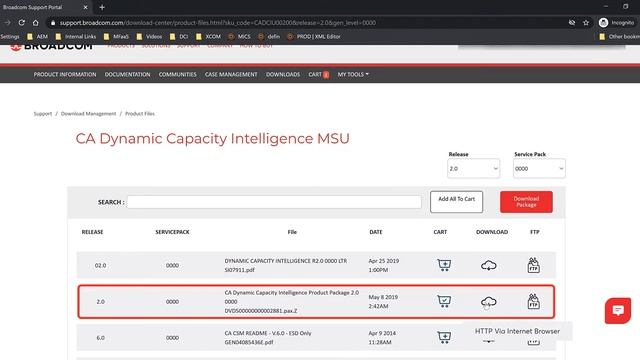
Task: Click the red Download Package button
Action: 526,202
